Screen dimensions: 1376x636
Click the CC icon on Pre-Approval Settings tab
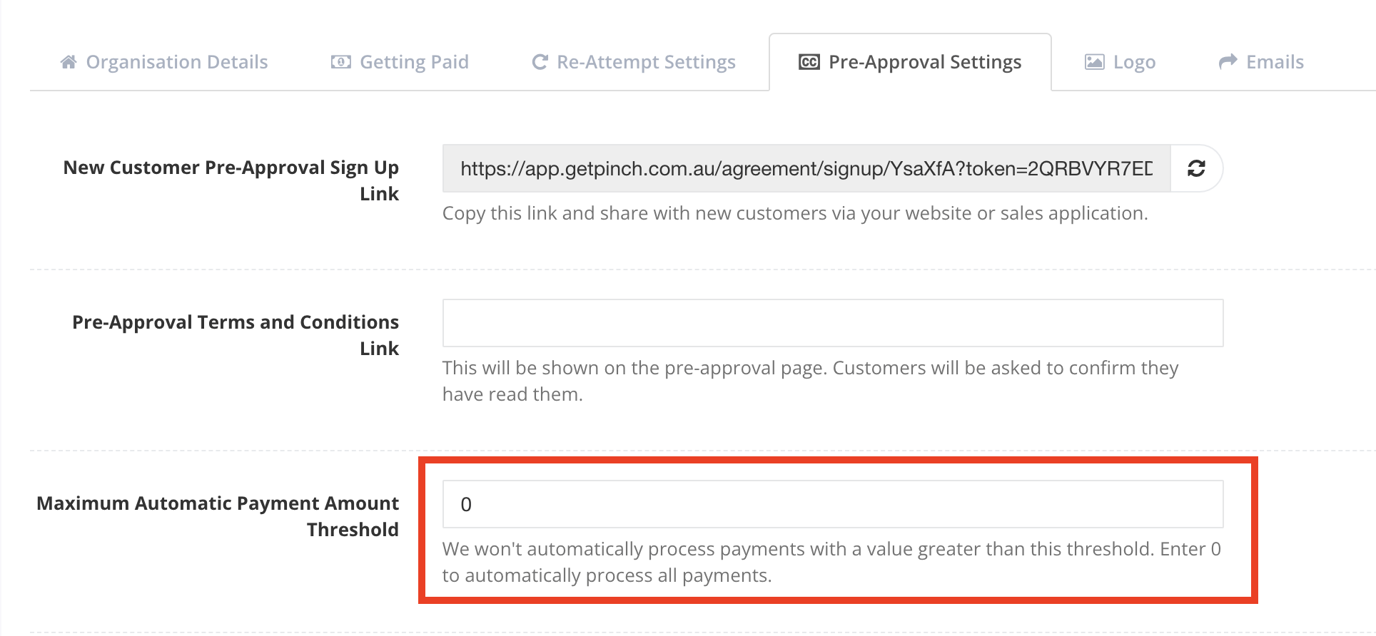click(x=808, y=62)
